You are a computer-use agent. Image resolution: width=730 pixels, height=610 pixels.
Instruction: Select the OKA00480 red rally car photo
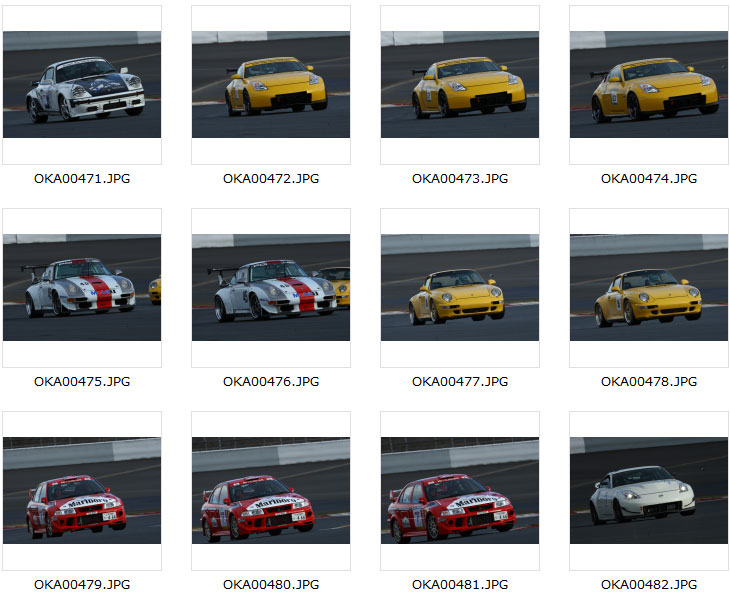[271, 490]
